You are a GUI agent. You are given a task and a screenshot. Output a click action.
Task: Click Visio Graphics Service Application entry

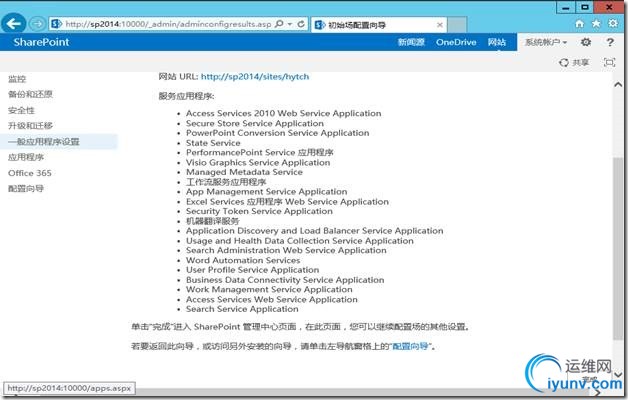coord(258,163)
